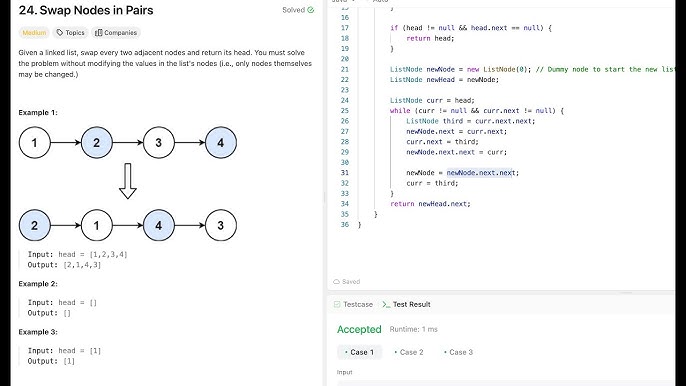
Task: Click the green Solved checkmark icon
Action: 311,10
